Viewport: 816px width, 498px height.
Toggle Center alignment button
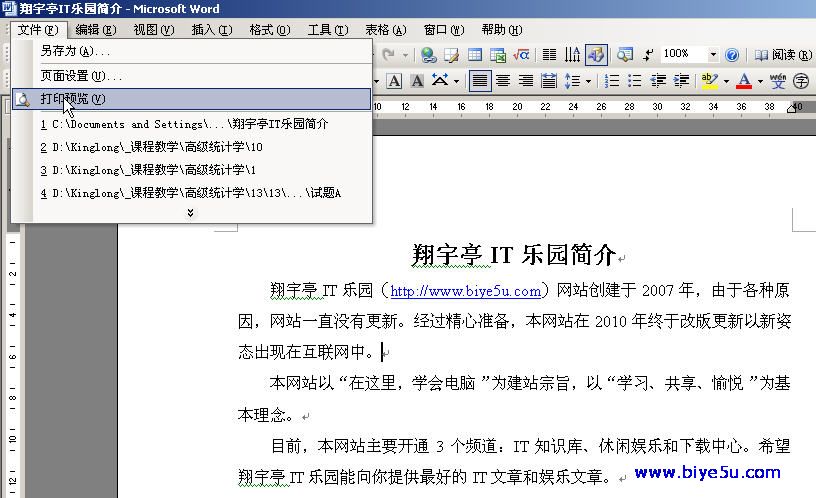[x=503, y=81]
